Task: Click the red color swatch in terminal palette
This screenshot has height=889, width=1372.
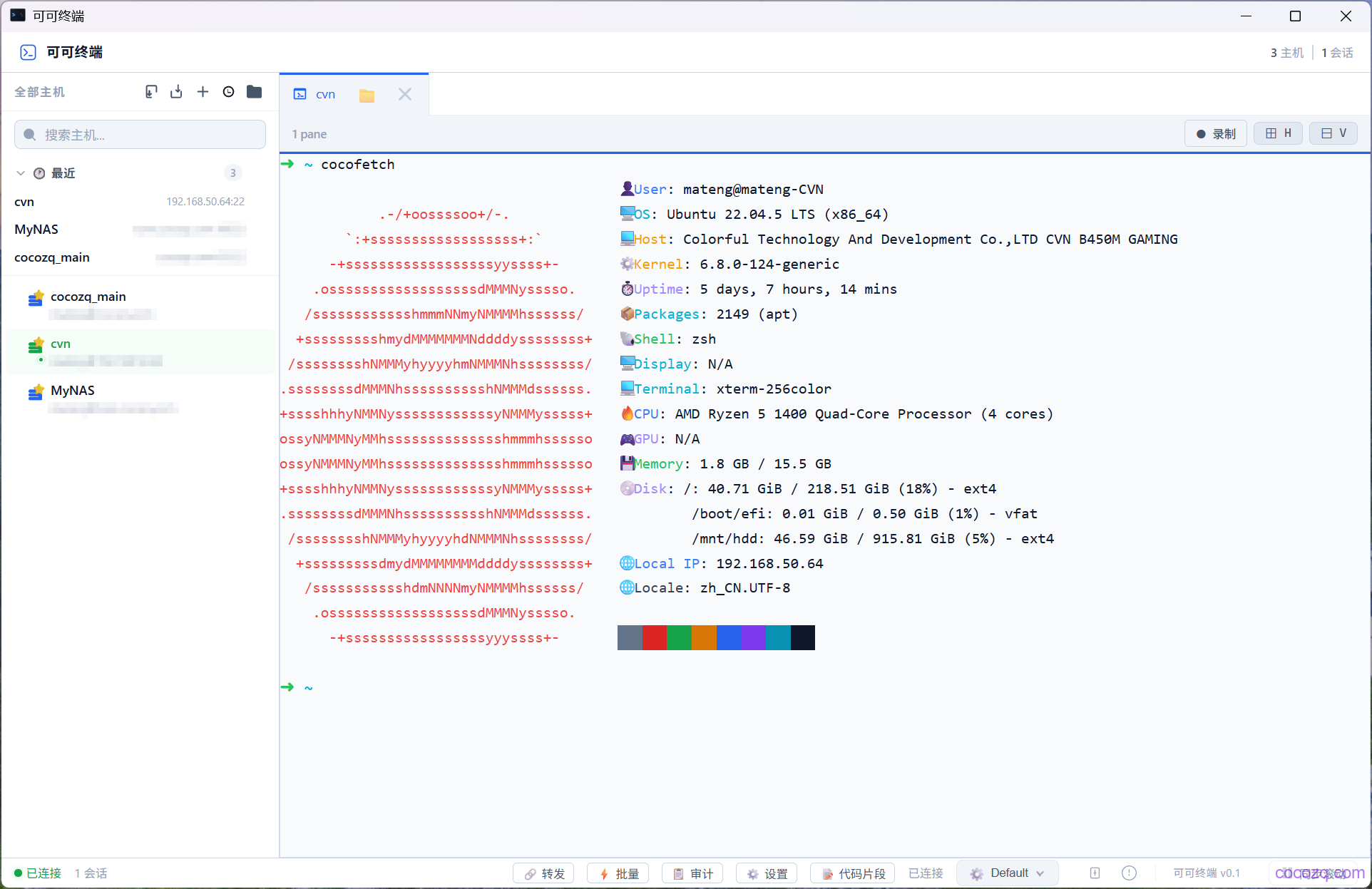Action: pyautogui.click(x=654, y=637)
